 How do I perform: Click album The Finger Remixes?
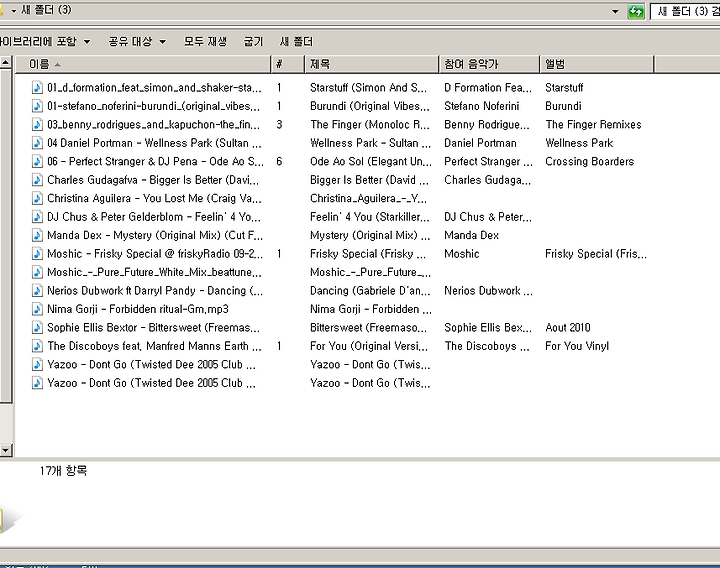point(593,124)
